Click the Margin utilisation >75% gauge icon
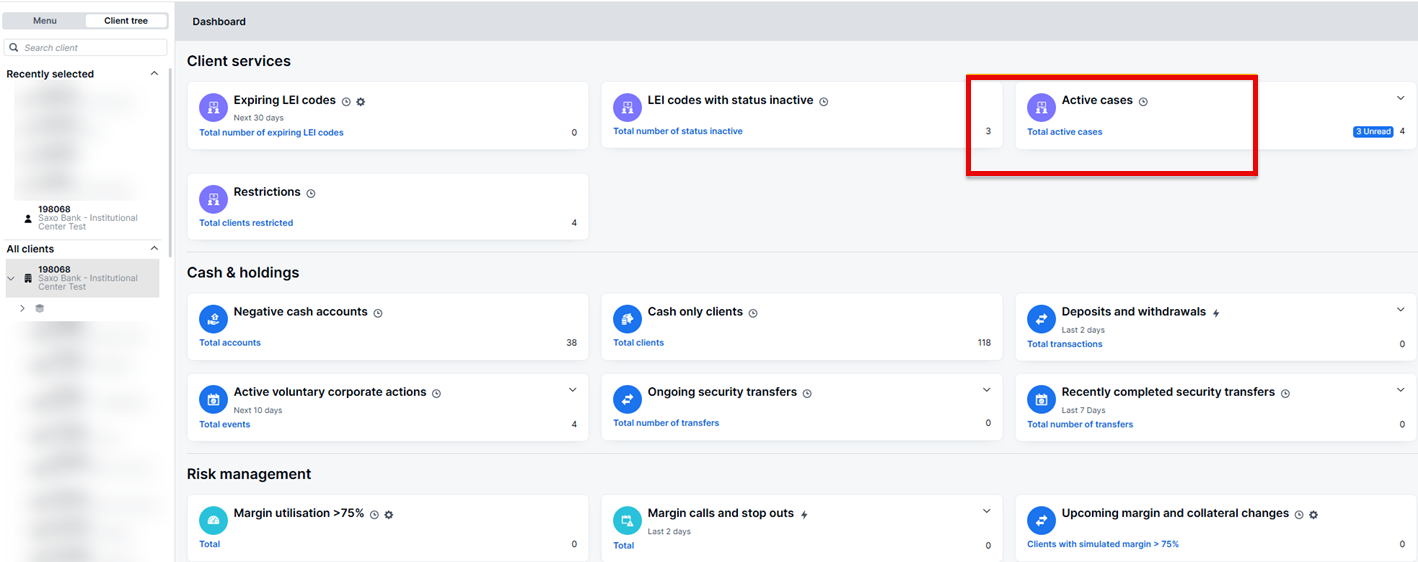Viewport: 1418px width, 562px height. (213, 520)
